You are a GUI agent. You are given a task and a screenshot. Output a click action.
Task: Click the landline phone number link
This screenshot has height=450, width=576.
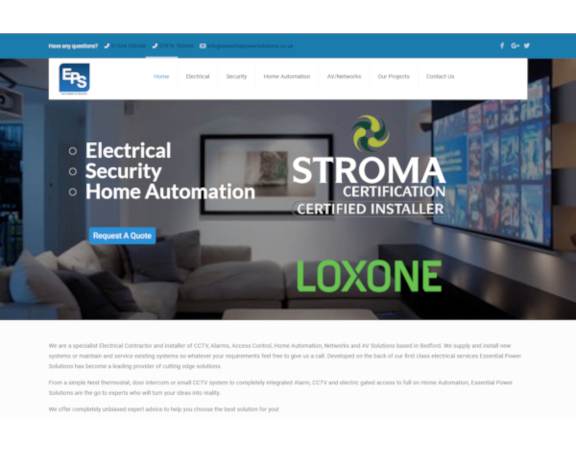128,46
